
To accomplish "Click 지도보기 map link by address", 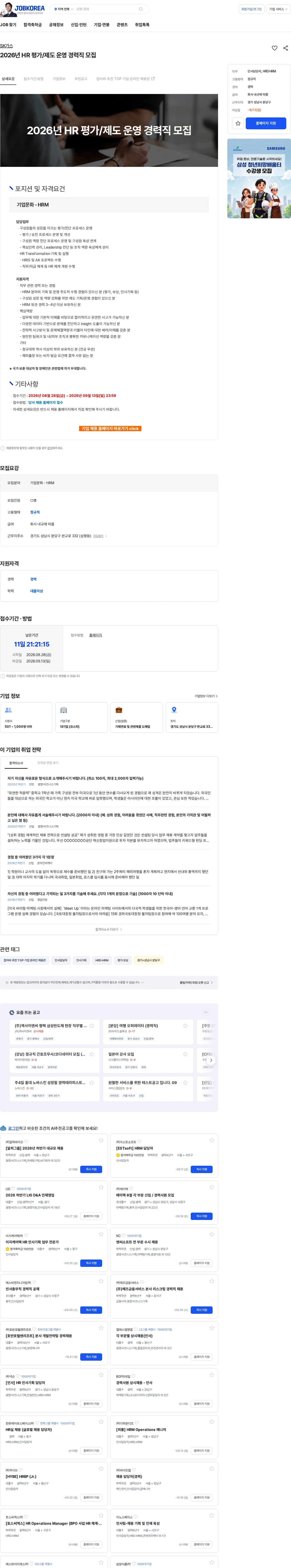I will [99, 536].
